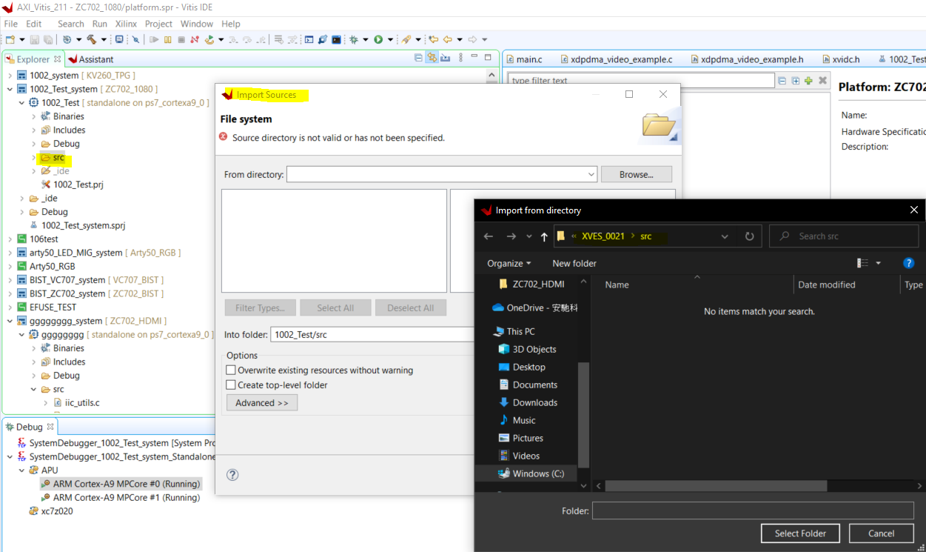Click the Browse... button in Import Sources
926x552 pixels.
pos(636,174)
